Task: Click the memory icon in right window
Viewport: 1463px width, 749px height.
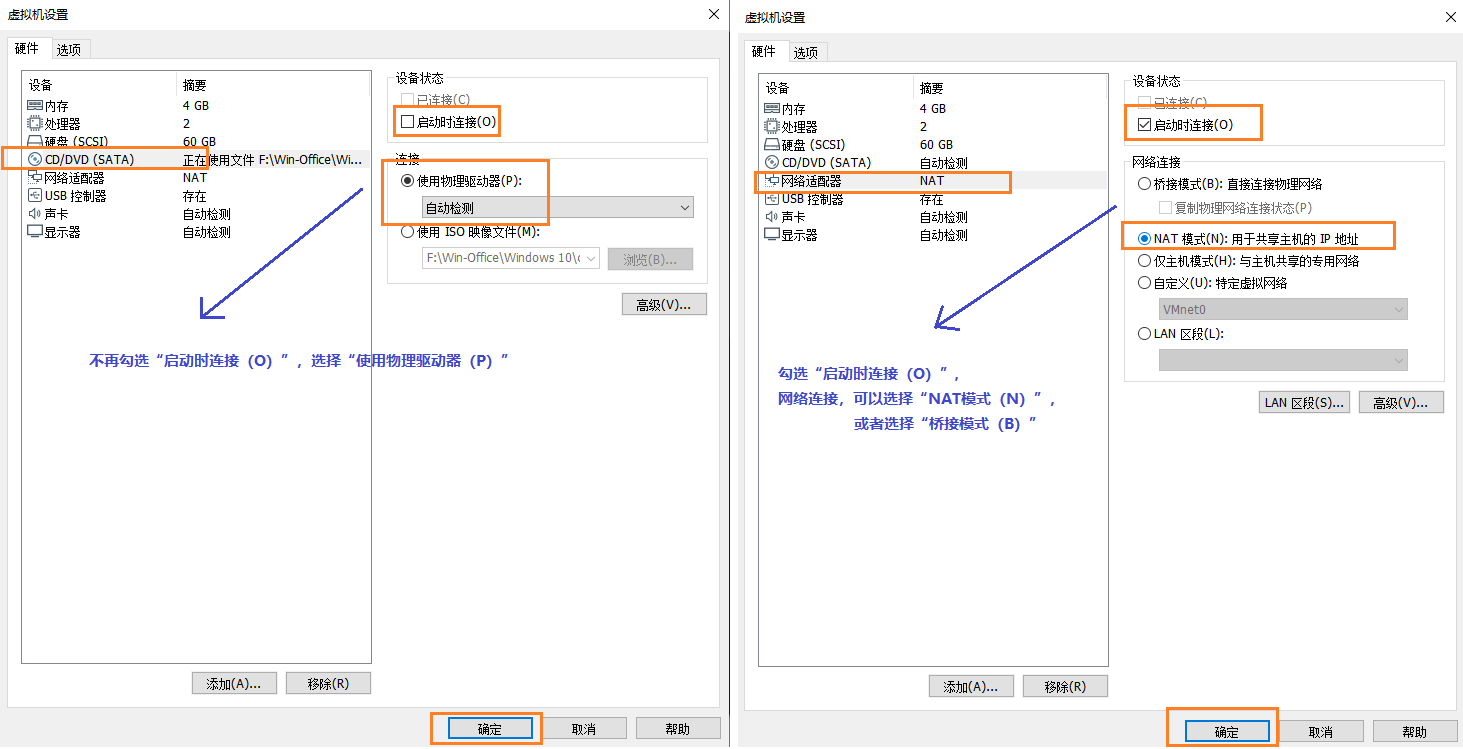Action: tap(772, 108)
